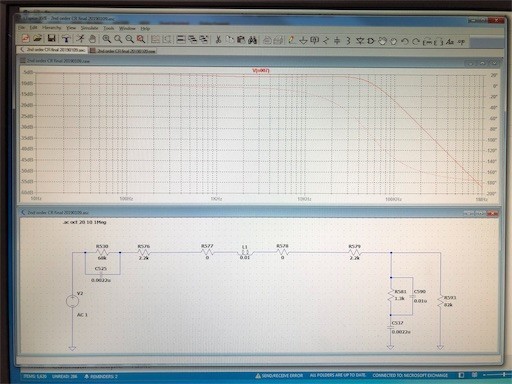
Task: Open the View menu
Action: [71, 28]
